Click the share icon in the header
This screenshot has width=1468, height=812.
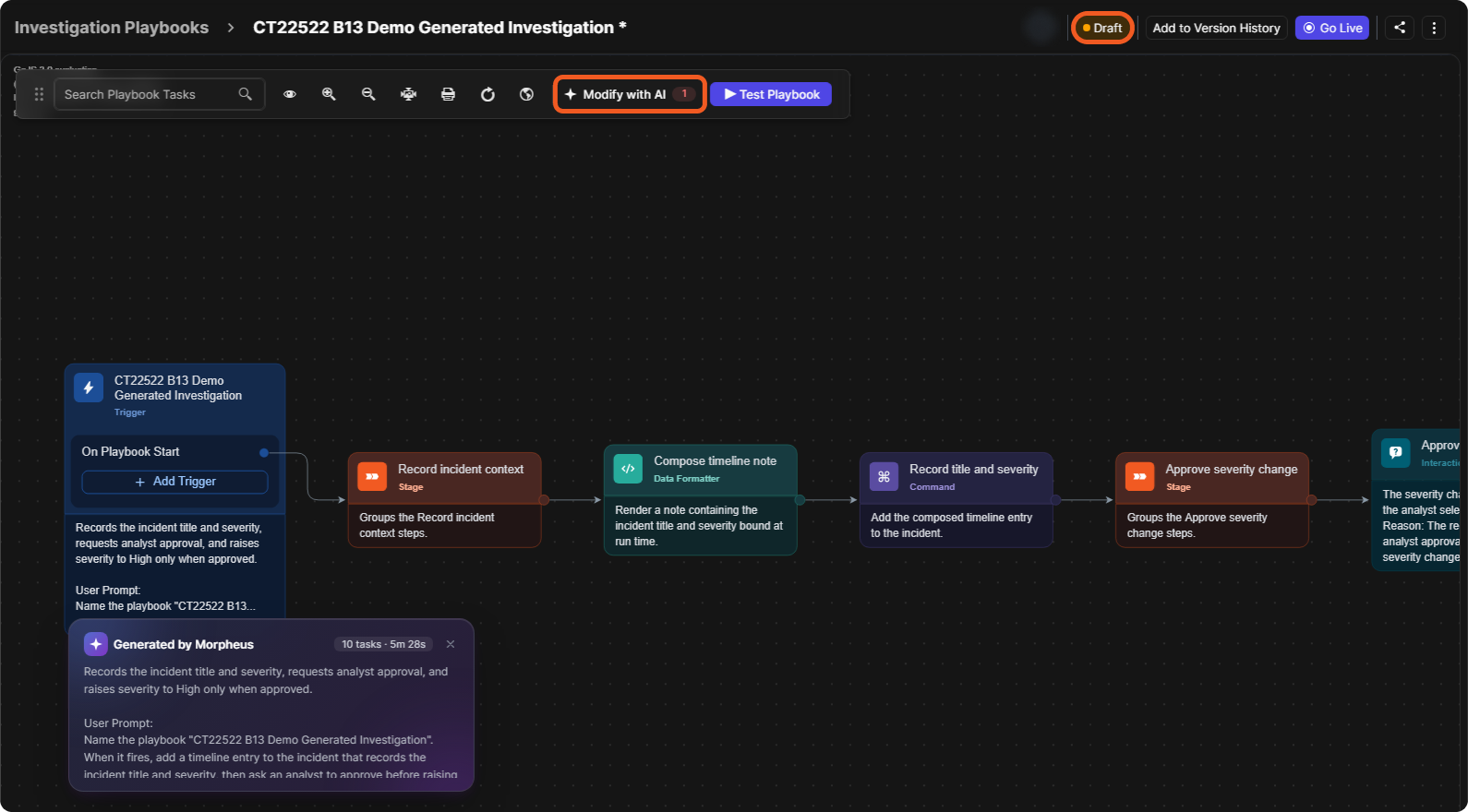click(x=1400, y=28)
